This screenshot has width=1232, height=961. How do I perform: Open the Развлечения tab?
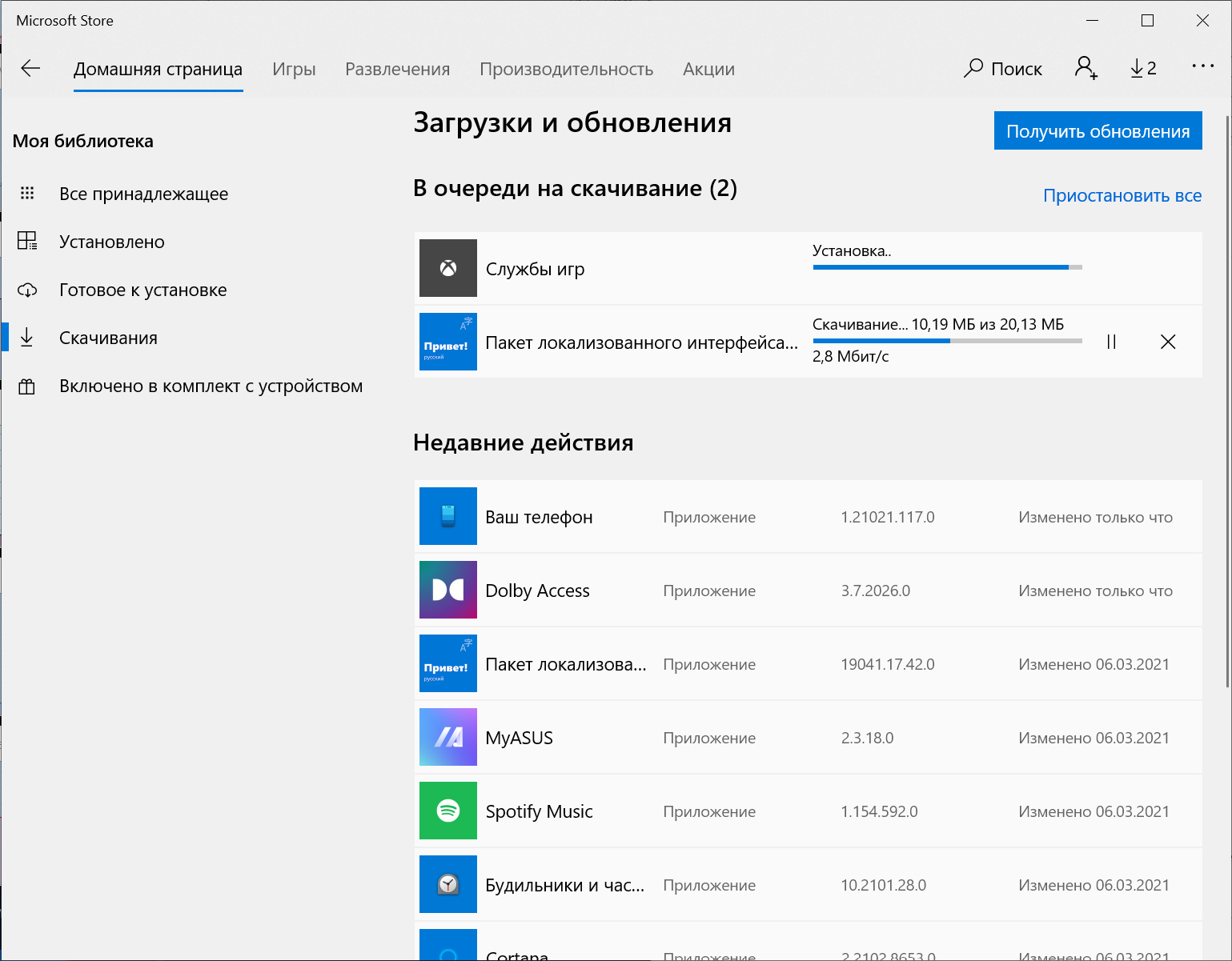pos(397,69)
